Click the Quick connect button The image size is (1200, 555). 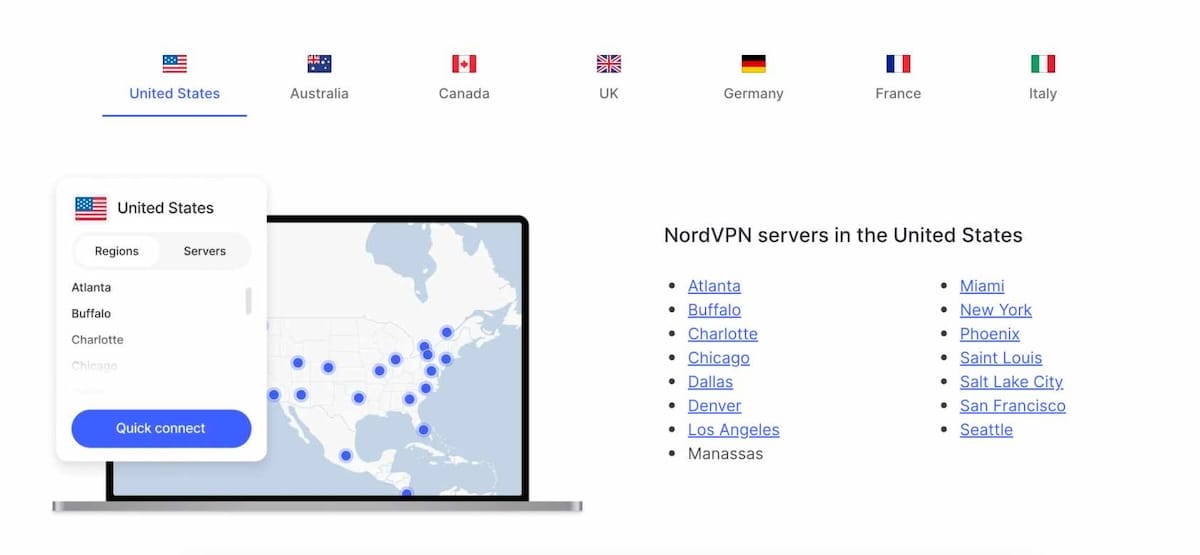[x=161, y=428]
